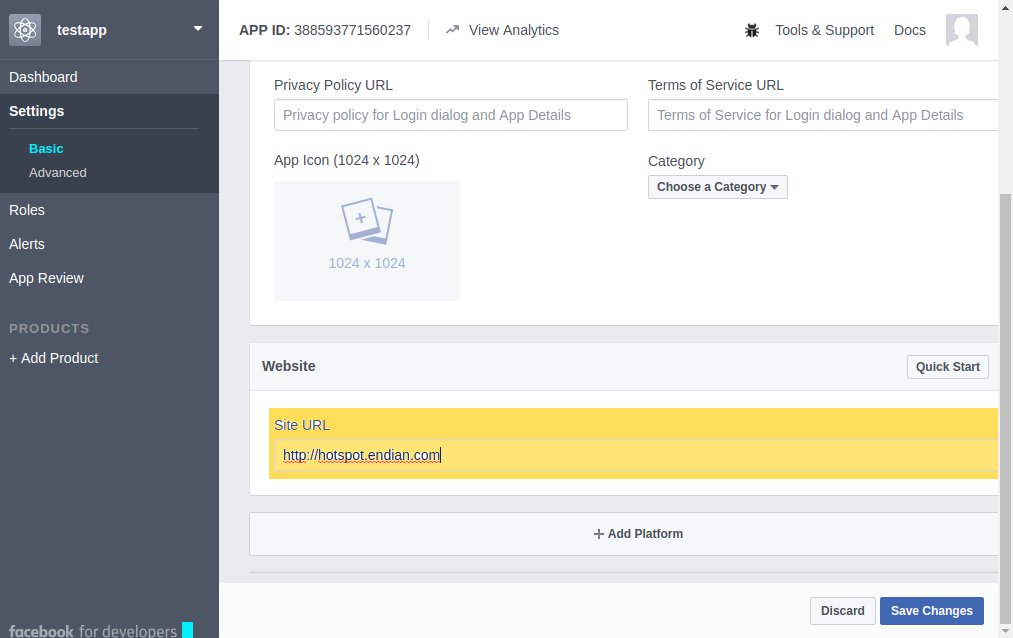
Task: Click the facebook for developers logo
Action: tap(92, 630)
